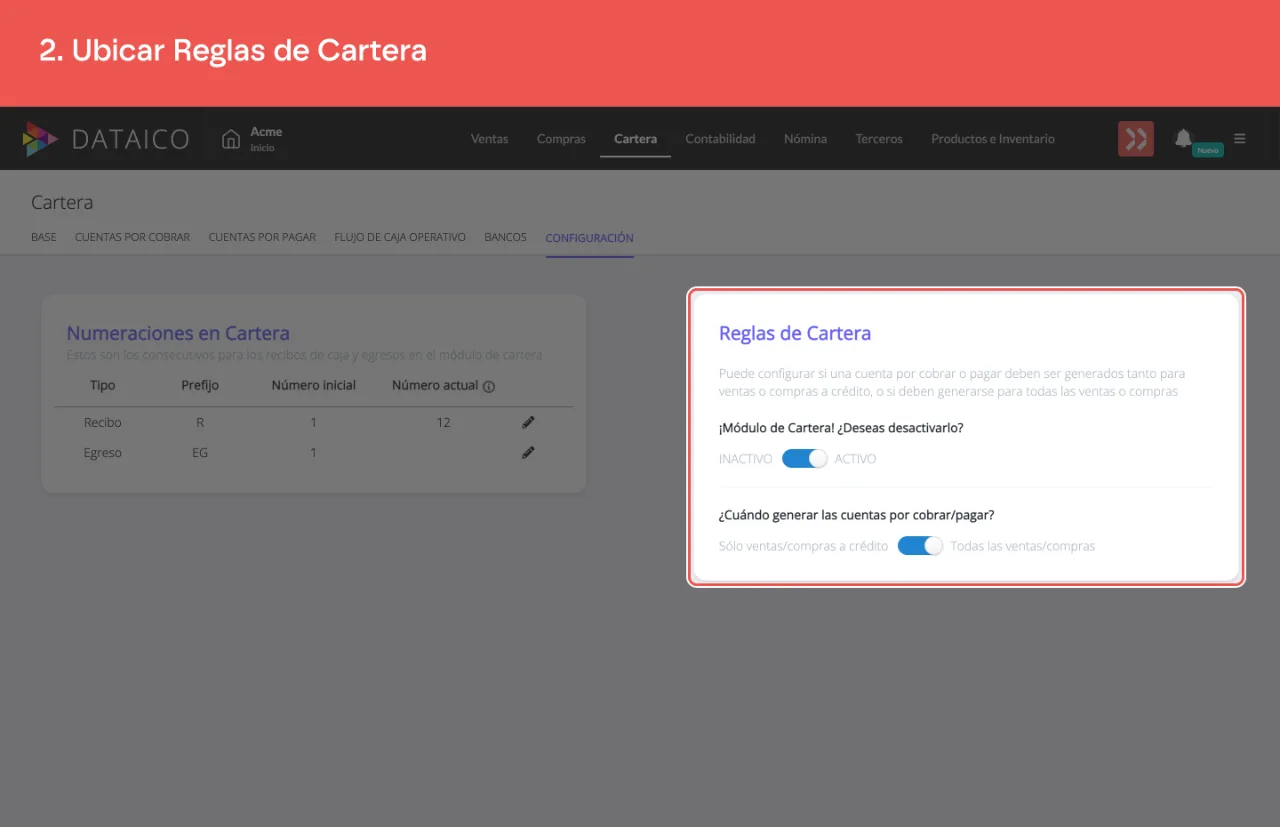1280x827 pixels.
Task: Switch to CUENTAS POR PAGAR tab
Action: tap(262, 238)
